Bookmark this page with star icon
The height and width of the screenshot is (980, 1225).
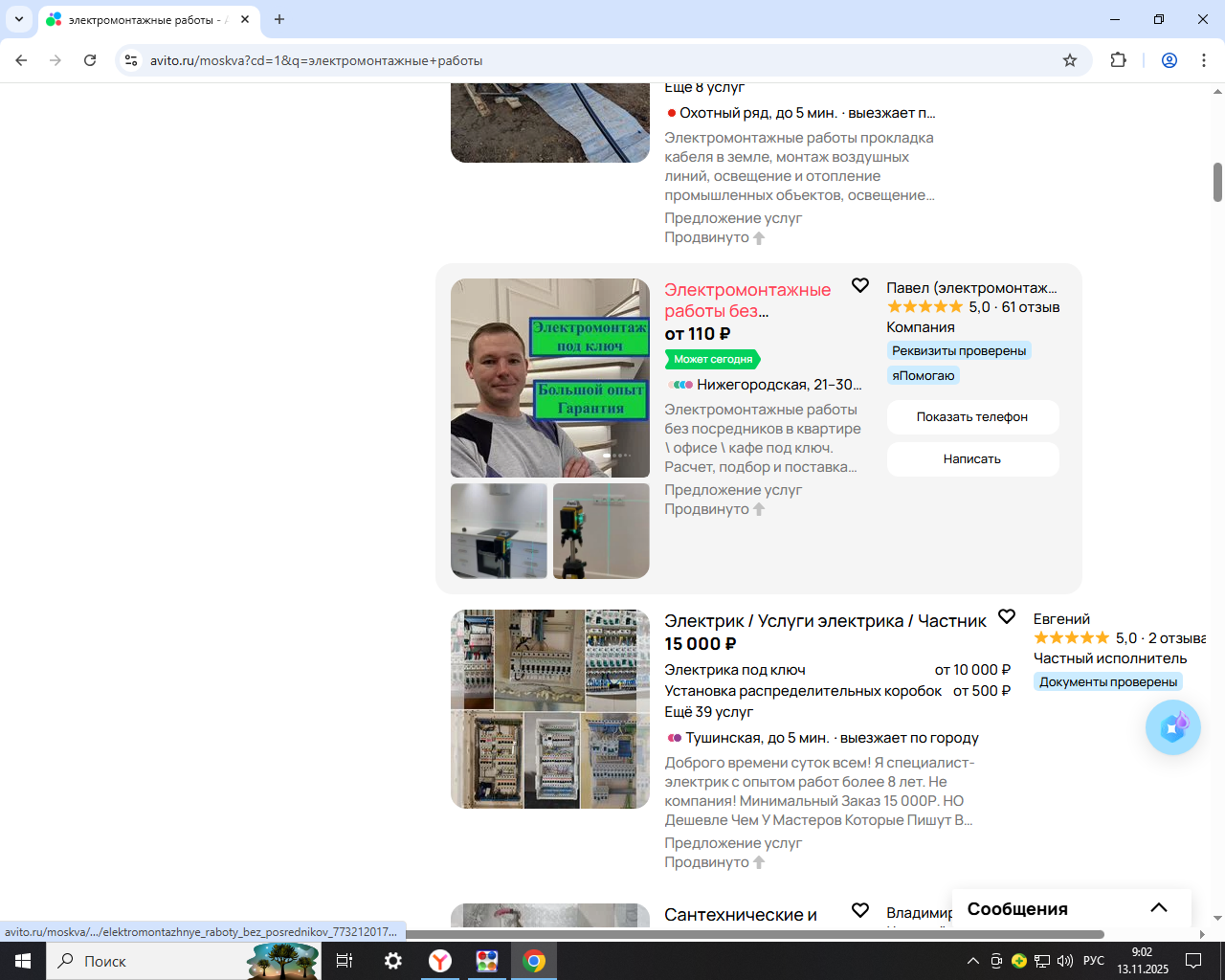point(1070,60)
